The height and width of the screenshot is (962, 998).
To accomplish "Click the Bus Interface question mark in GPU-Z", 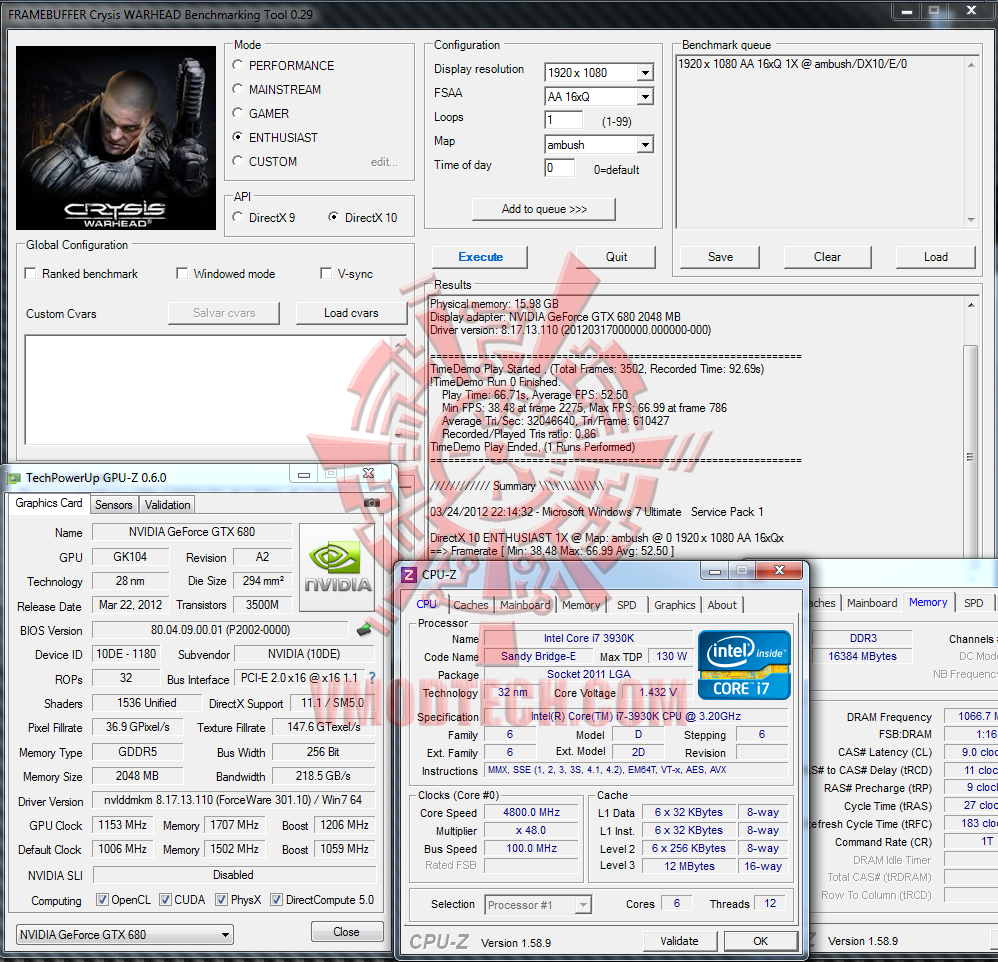I will [x=372, y=678].
